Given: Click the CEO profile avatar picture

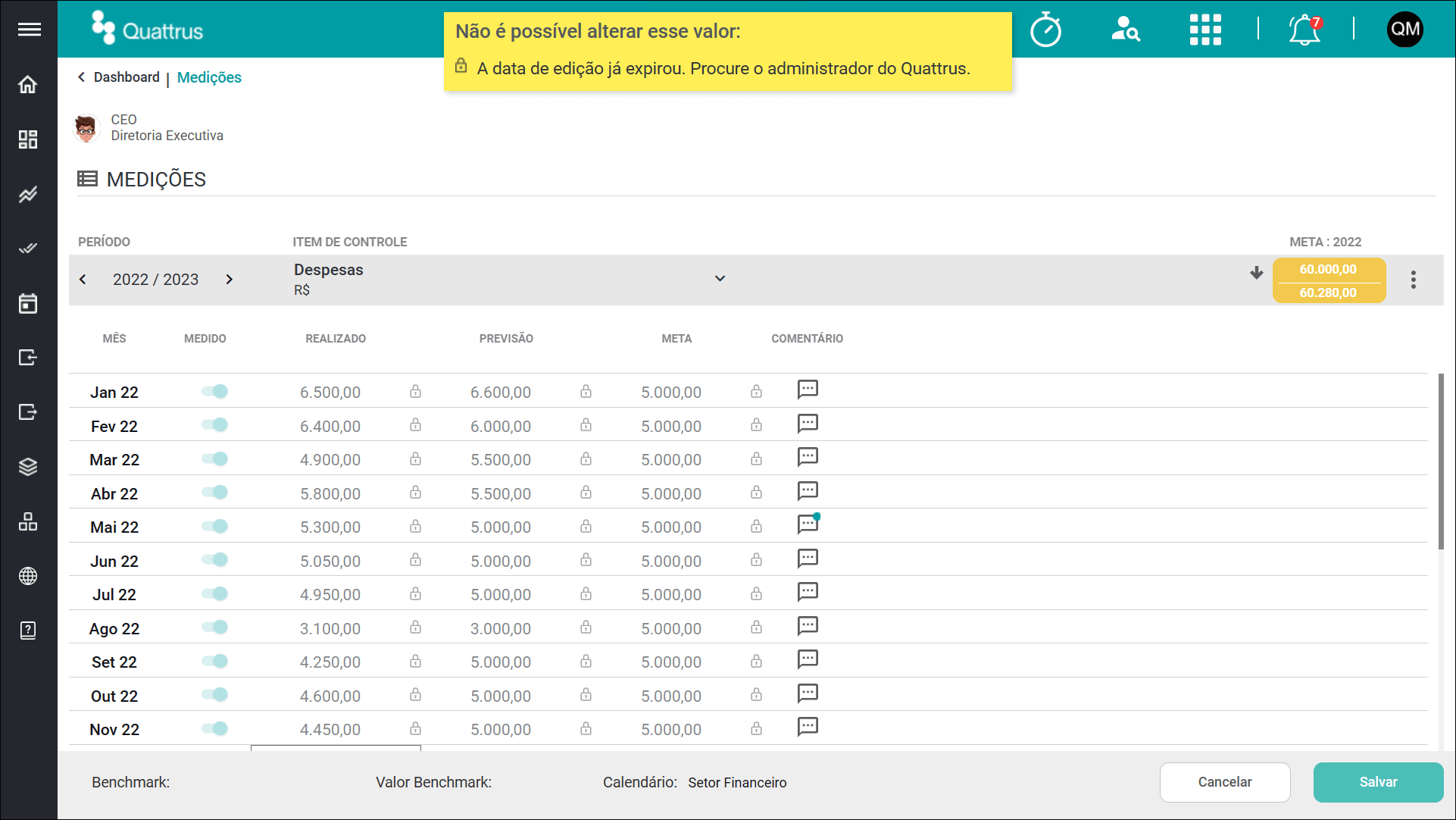Looking at the screenshot, I should 87,128.
